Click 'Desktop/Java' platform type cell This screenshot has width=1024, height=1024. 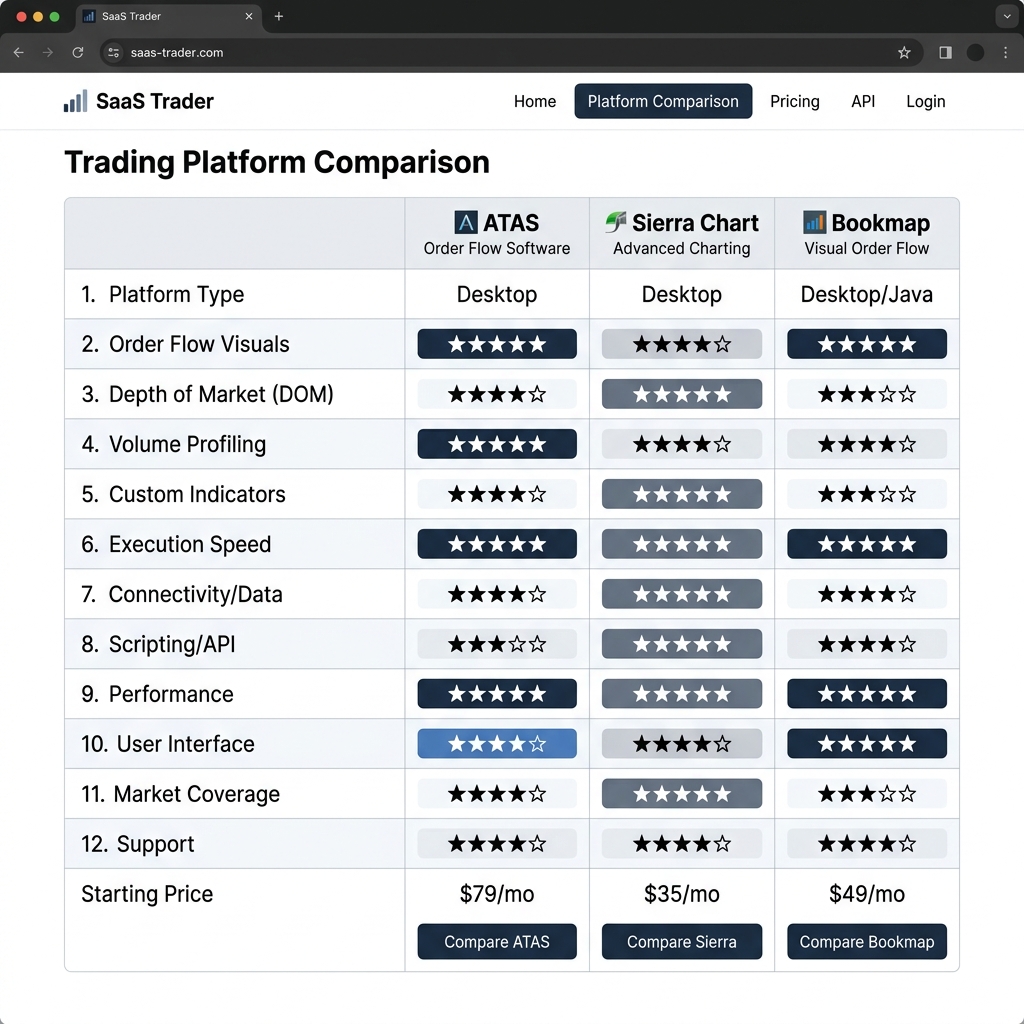click(x=867, y=295)
